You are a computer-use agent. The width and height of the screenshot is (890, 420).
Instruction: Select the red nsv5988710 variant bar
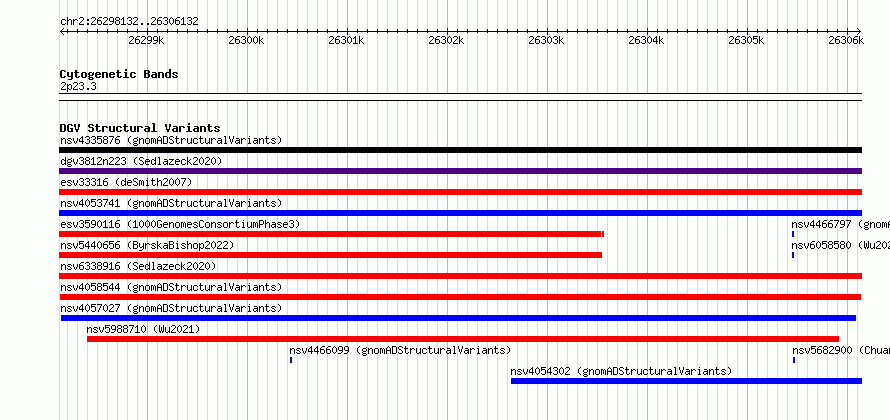tap(463, 339)
